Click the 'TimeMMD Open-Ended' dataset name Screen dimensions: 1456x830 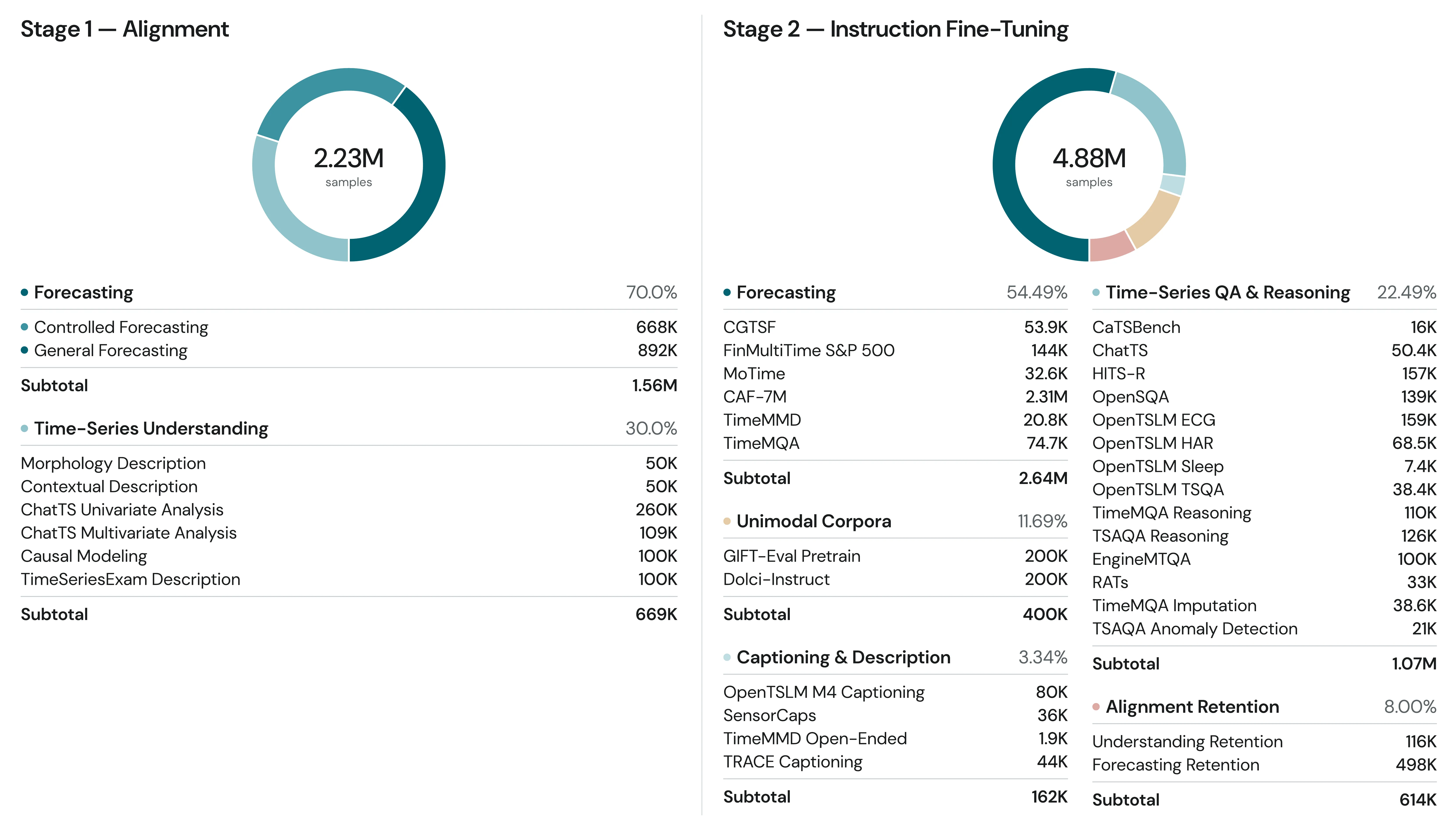pos(815,739)
